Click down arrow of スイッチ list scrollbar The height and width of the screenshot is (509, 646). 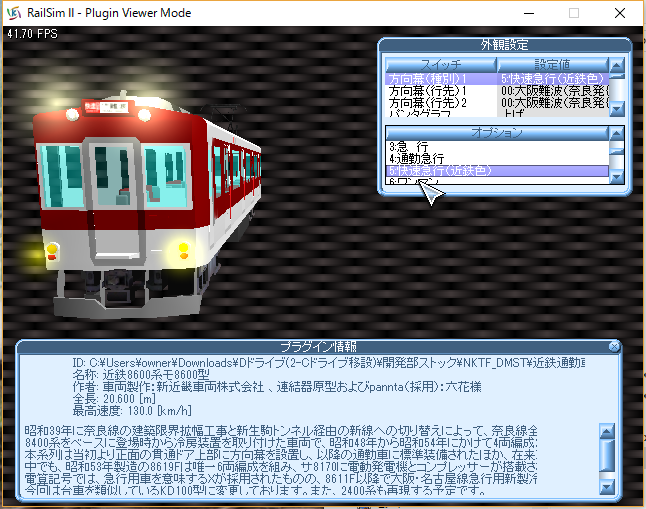(616, 109)
